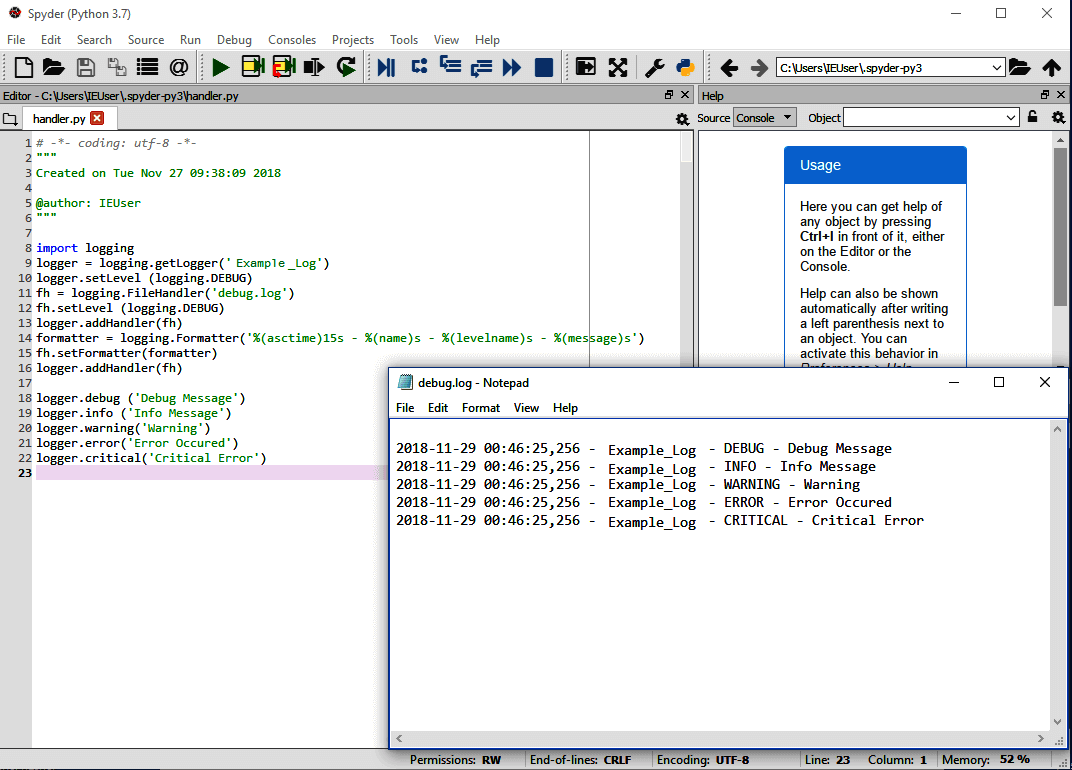This screenshot has width=1072, height=770.
Task: Run cell and advance icon
Action: [284, 66]
